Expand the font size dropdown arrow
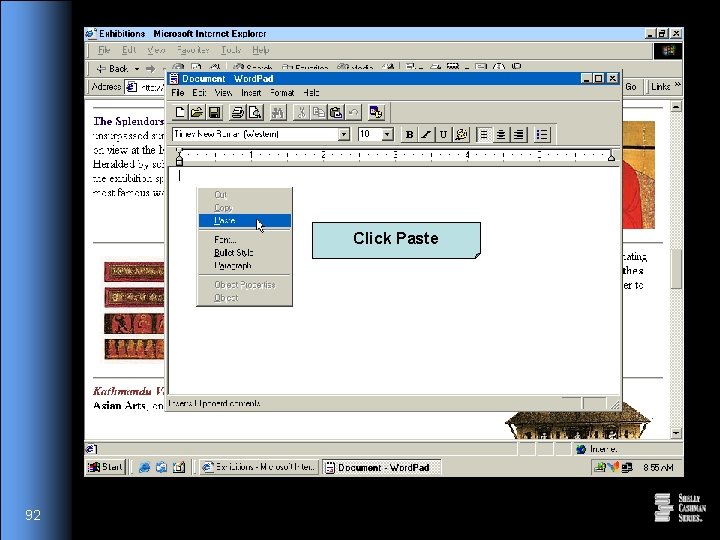720x540 pixels. pos(388,135)
